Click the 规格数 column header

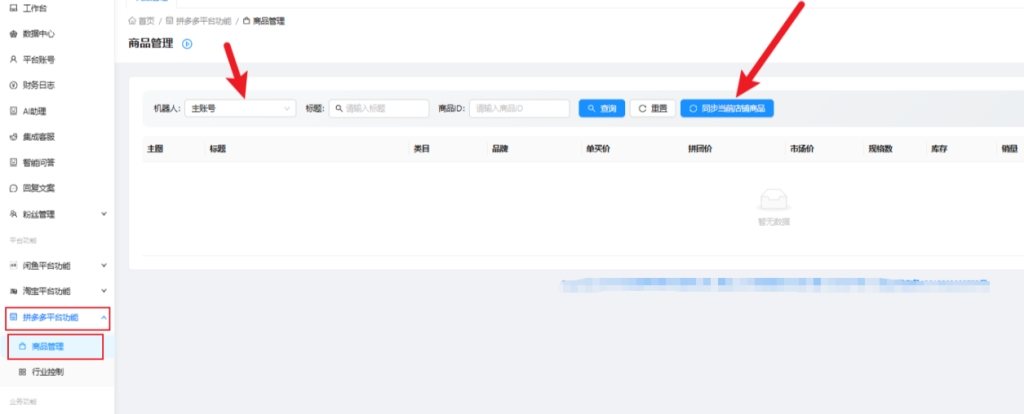pos(880,149)
